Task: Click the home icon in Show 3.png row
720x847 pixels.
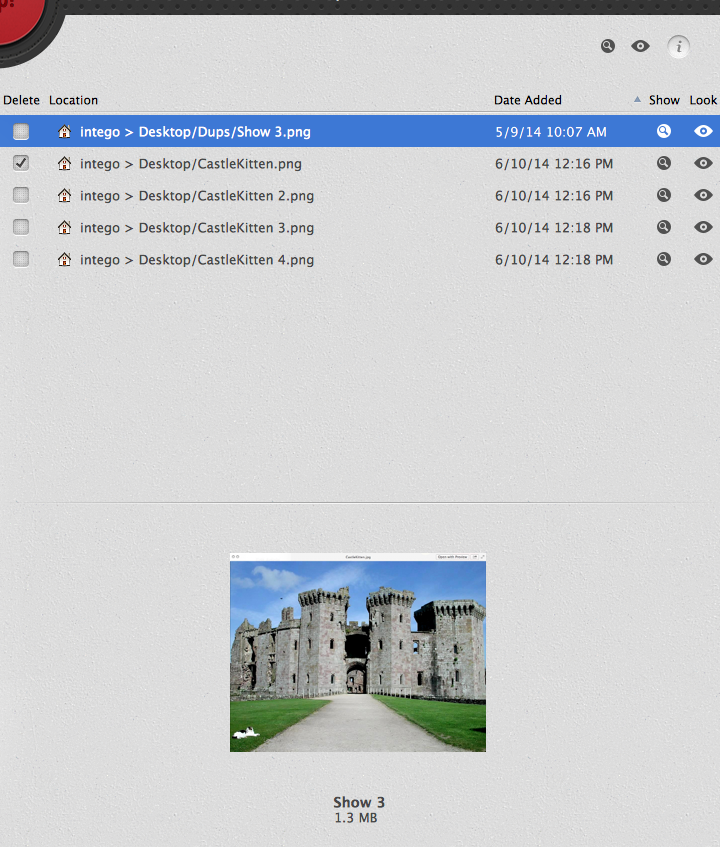Action: point(64,131)
